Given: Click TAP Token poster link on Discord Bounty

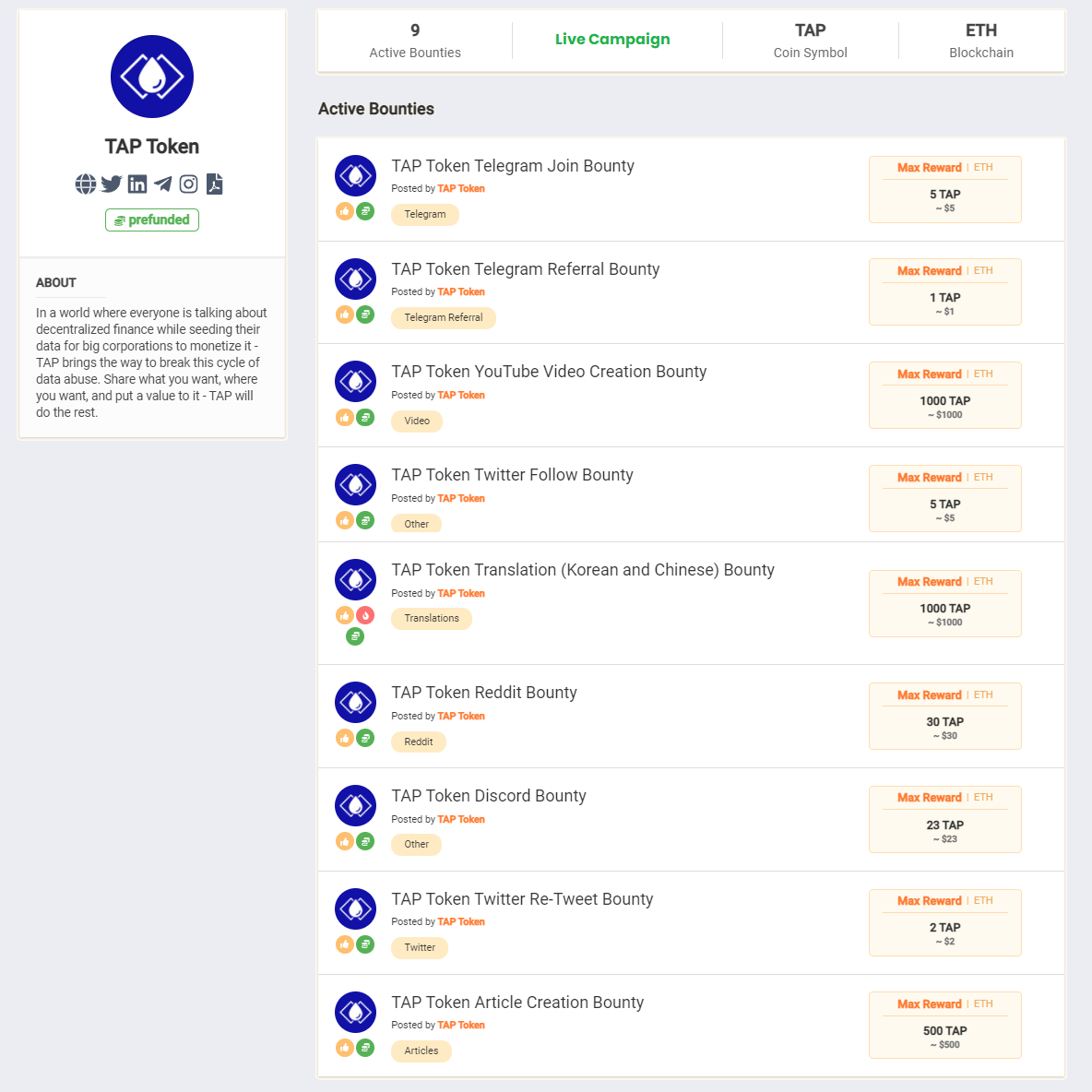Looking at the screenshot, I should point(461,819).
